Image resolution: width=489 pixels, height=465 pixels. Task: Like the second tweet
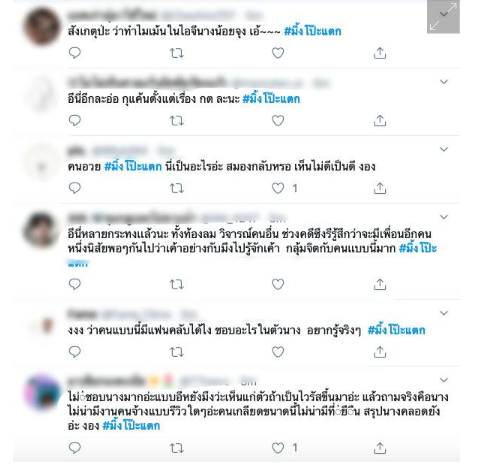point(278,120)
